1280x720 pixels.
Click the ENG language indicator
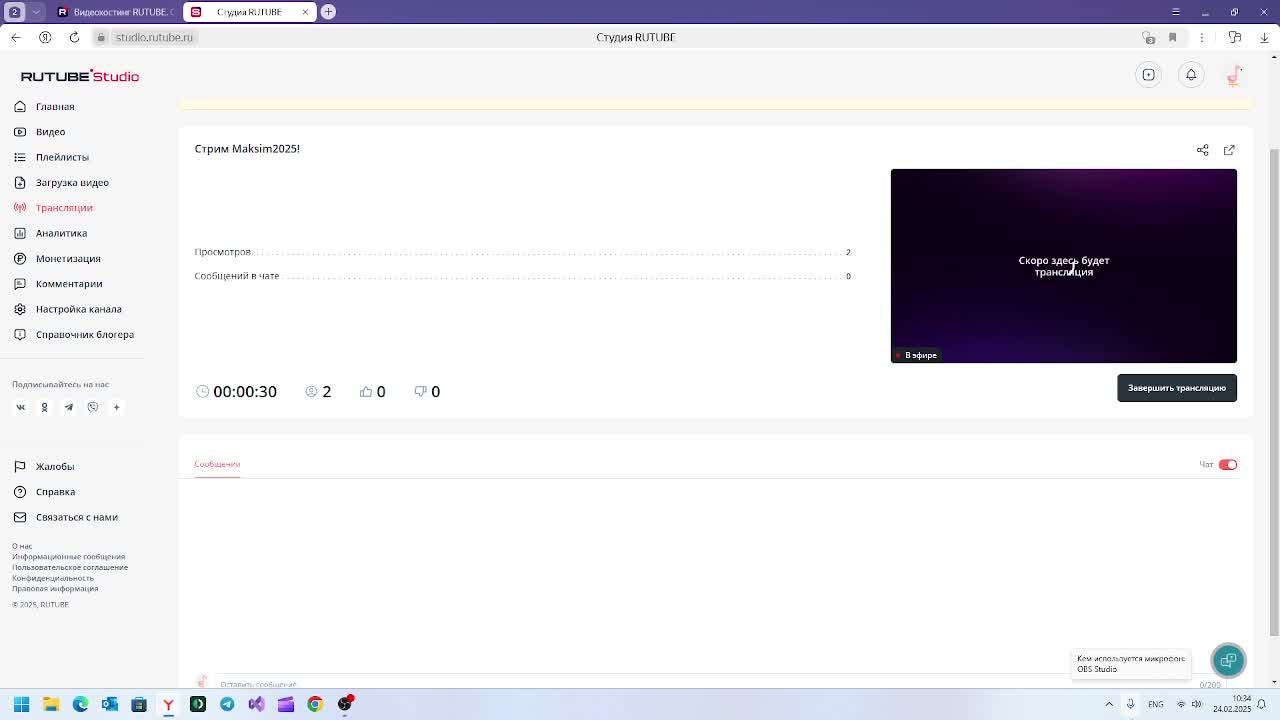click(x=1155, y=704)
